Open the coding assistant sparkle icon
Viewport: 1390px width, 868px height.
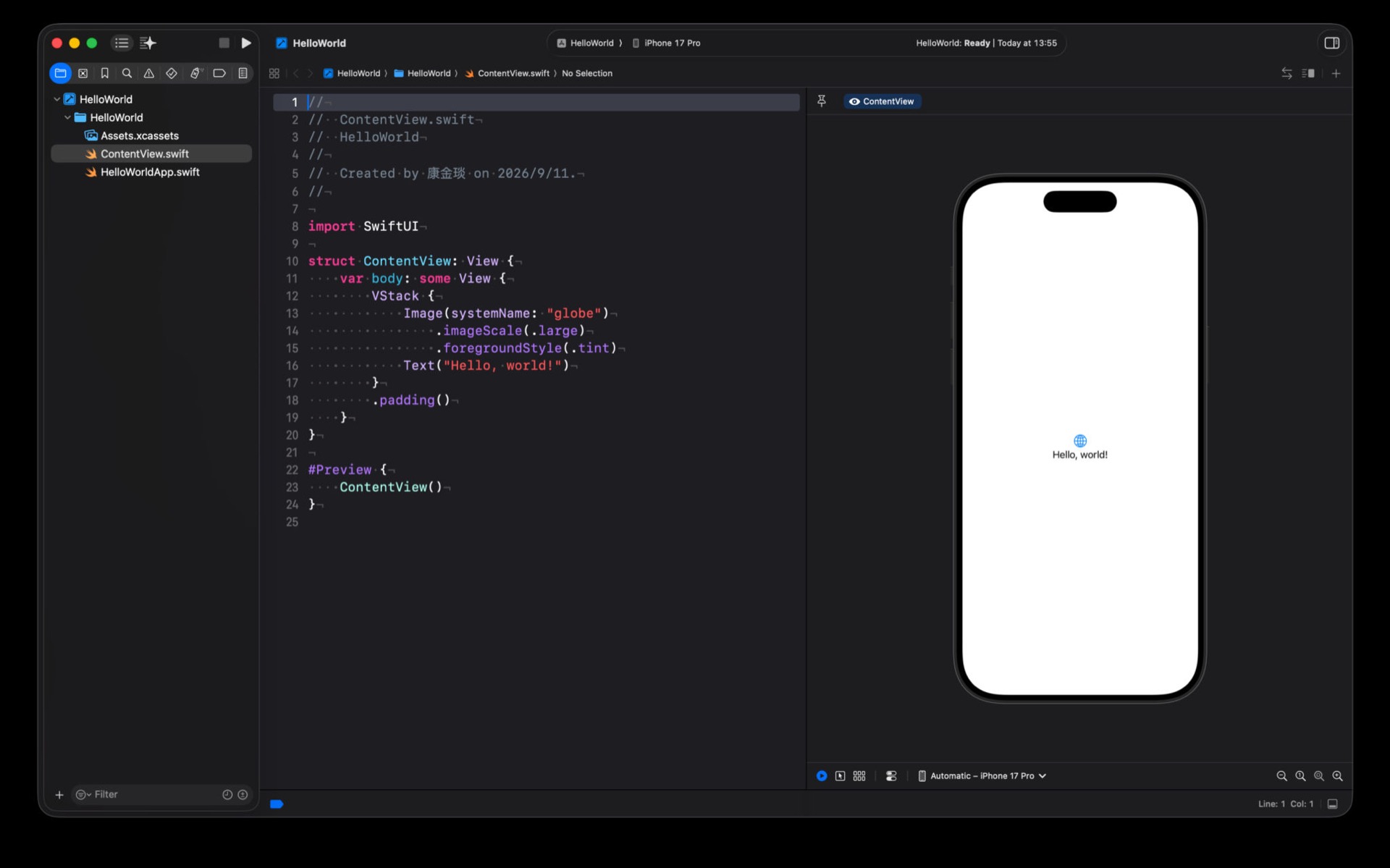[x=148, y=43]
